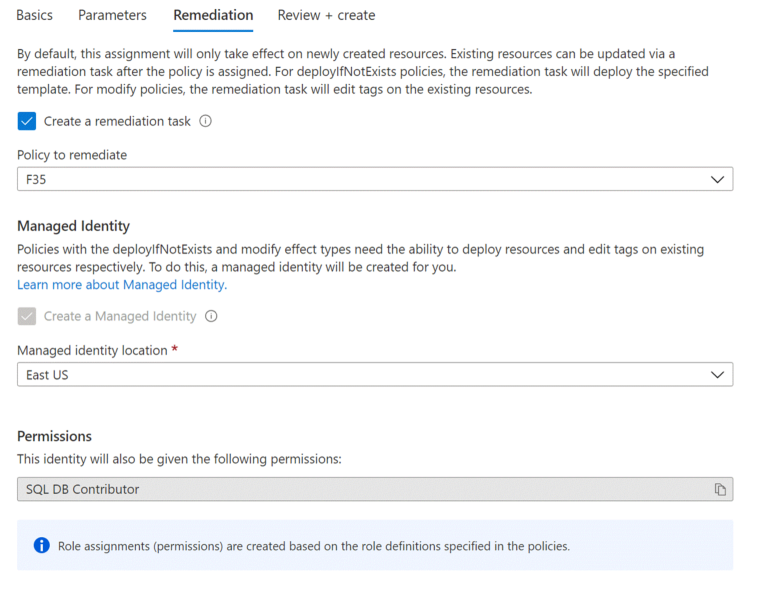Go to the Review + create tab
The width and height of the screenshot is (782, 598).
click(326, 15)
